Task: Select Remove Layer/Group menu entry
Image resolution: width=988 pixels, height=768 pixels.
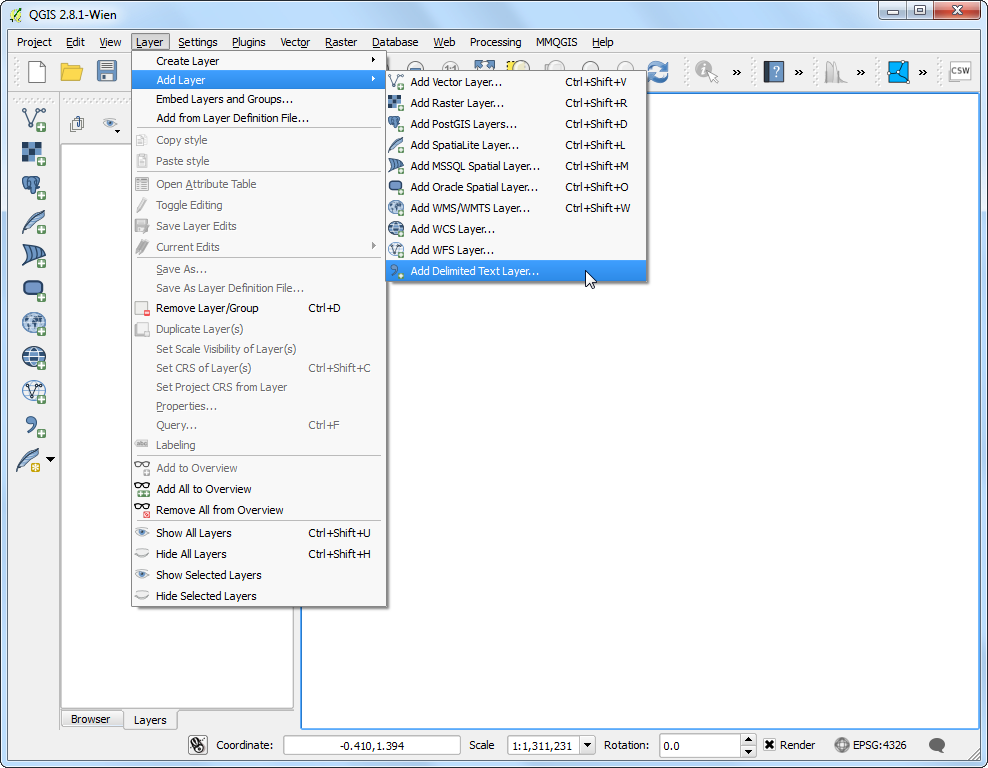Action: (258, 308)
